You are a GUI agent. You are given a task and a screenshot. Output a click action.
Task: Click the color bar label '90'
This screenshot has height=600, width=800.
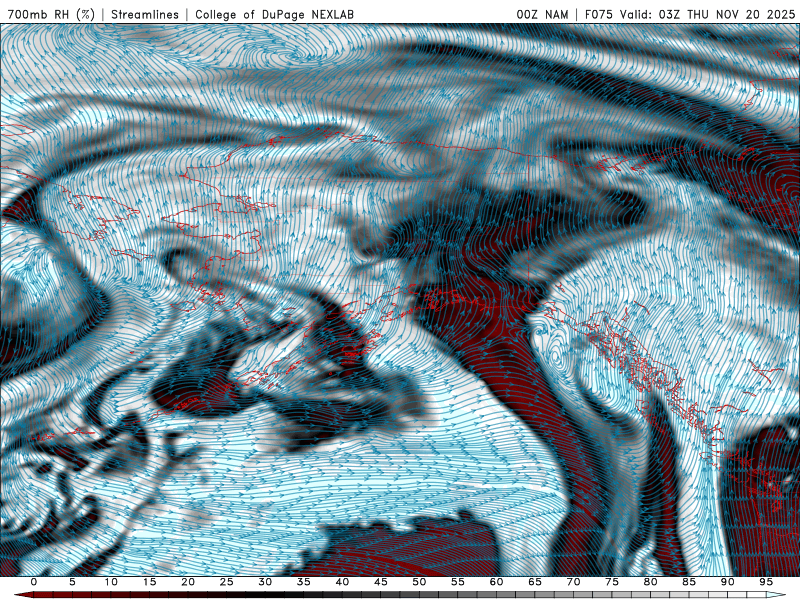click(x=728, y=582)
